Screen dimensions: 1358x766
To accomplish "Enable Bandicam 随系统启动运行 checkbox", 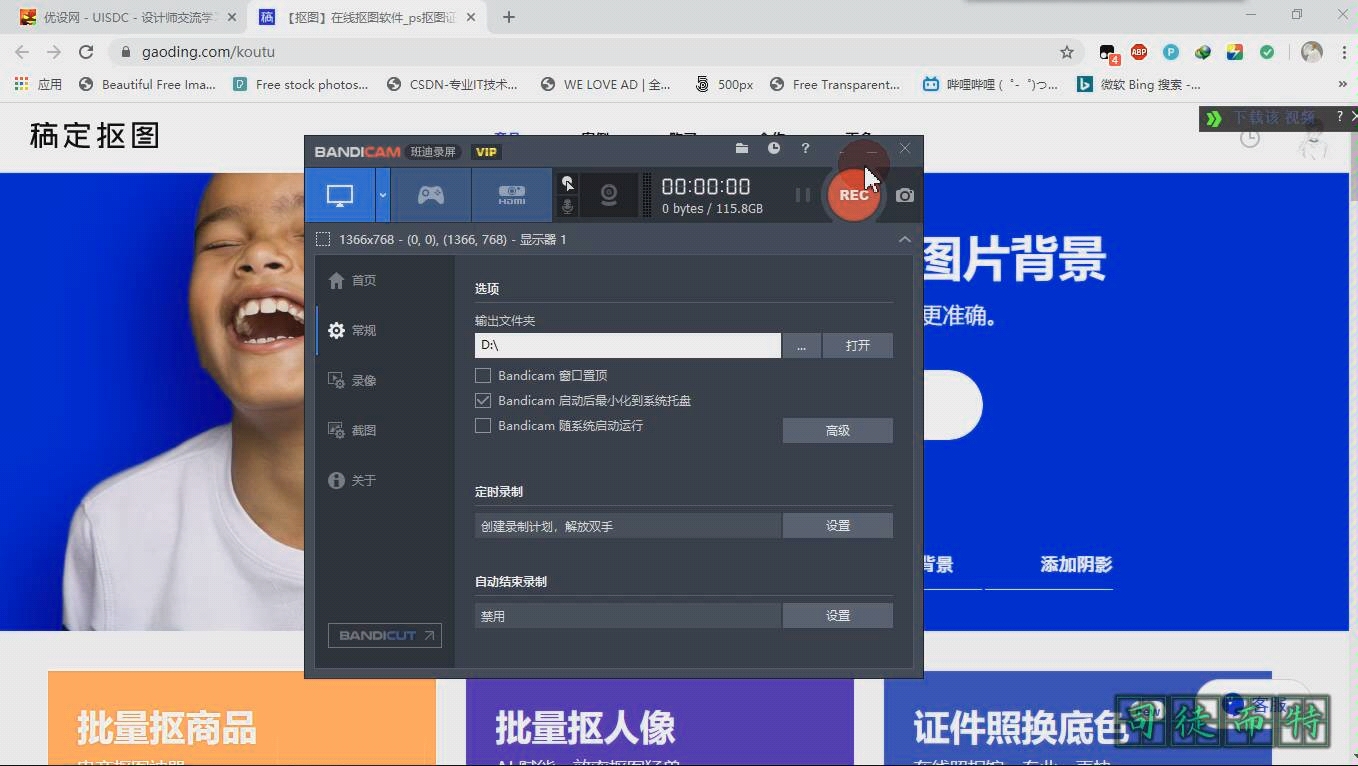I will click(483, 426).
